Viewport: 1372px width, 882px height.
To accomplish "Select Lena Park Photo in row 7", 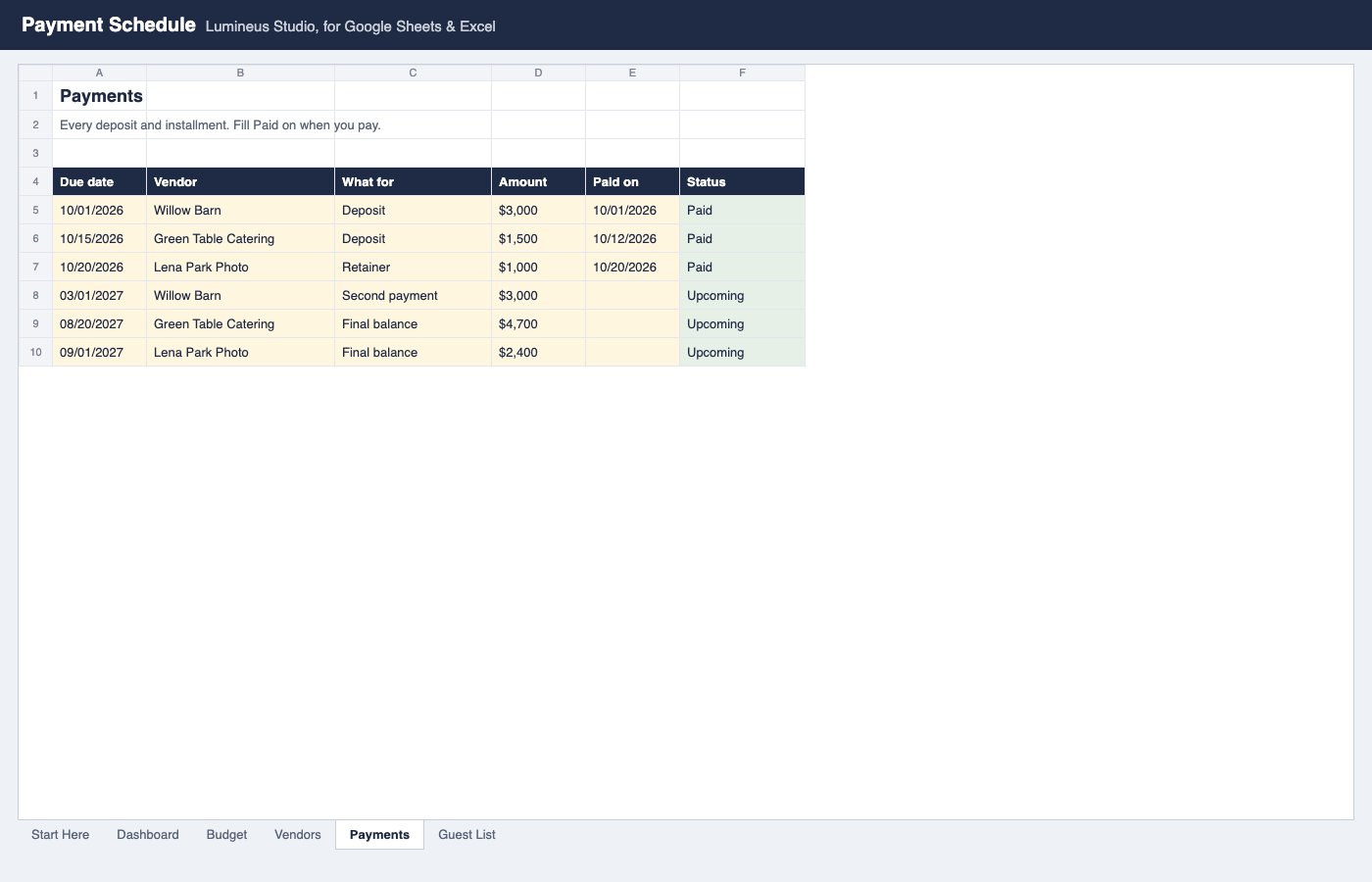I will click(x=240, y=268).
